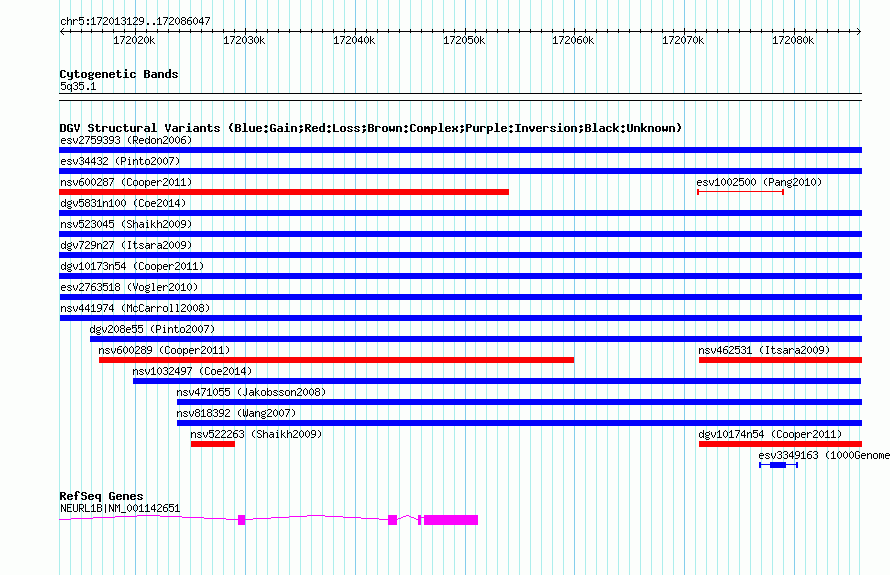Click the 172050k ruler tick label
Viewport: 890px width, 575px height.
pos(464,40)
